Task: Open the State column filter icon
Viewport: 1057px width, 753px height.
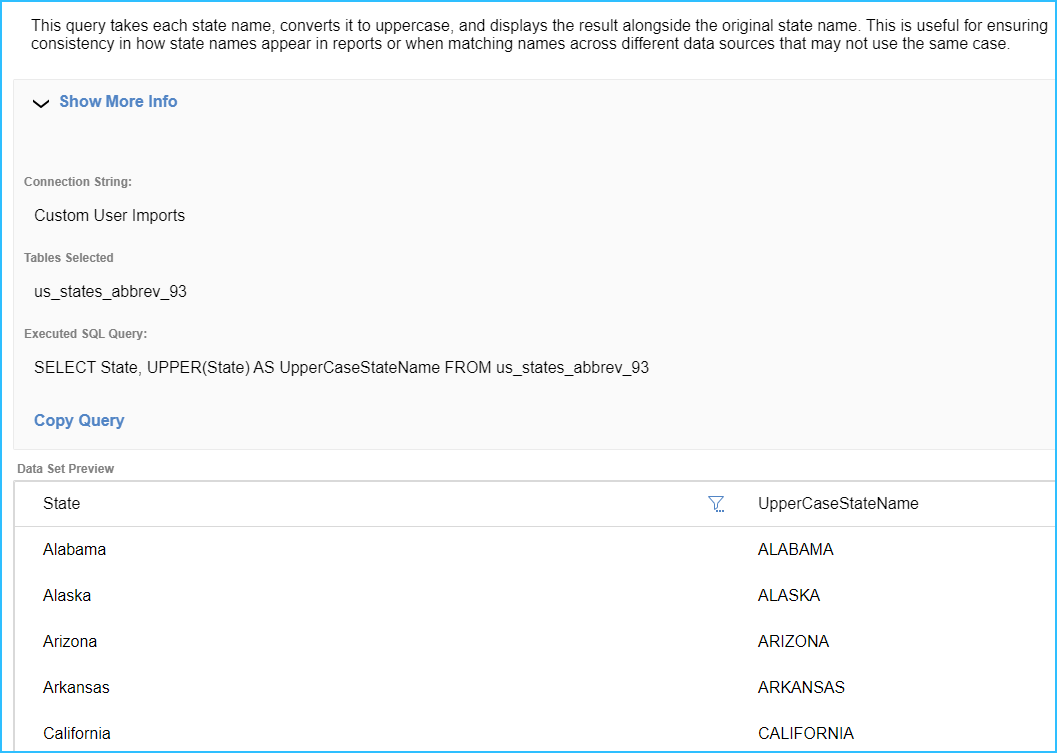Action: click(x=716, y=504)
